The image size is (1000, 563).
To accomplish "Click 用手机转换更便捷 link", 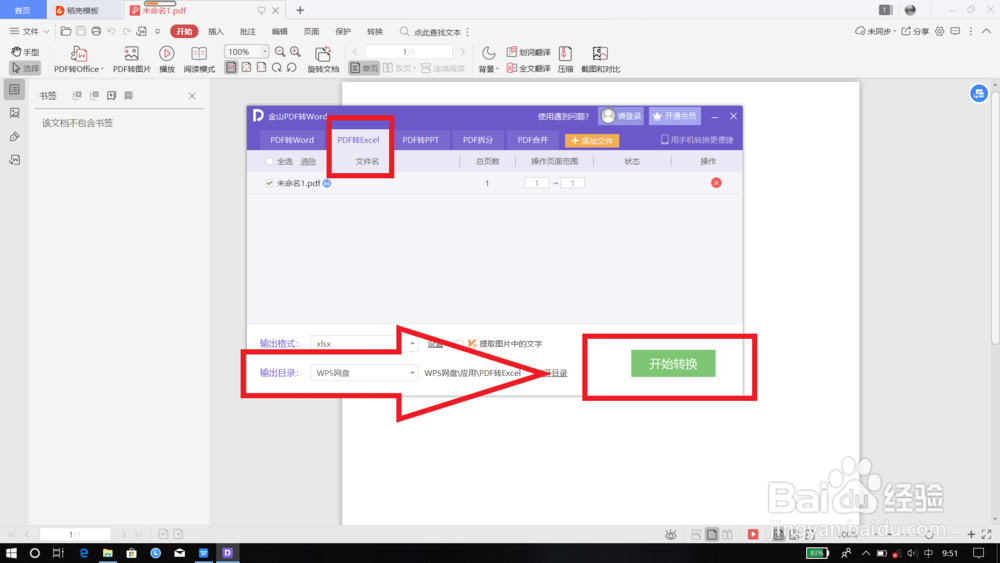I will (697, 140).
